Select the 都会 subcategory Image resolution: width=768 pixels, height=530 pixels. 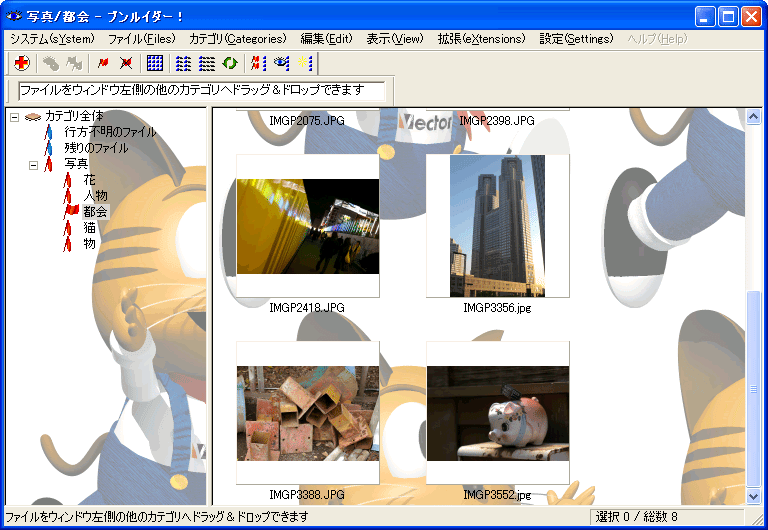pos(95,212)
